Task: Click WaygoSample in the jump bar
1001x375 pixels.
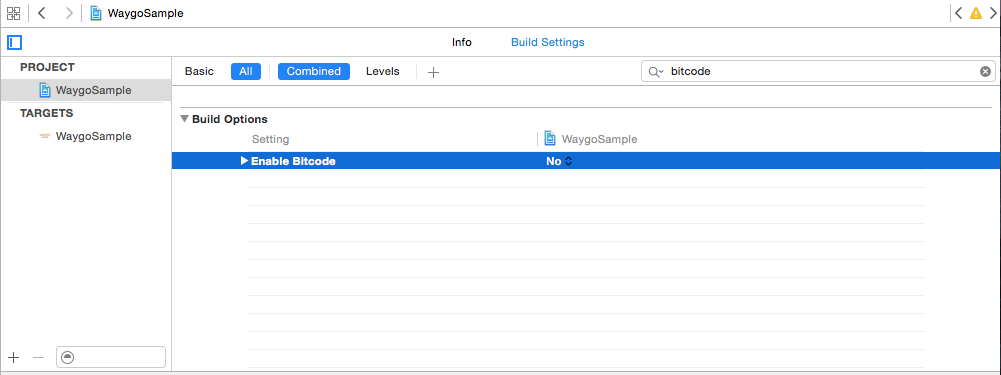Action: (x=146, y=13)
